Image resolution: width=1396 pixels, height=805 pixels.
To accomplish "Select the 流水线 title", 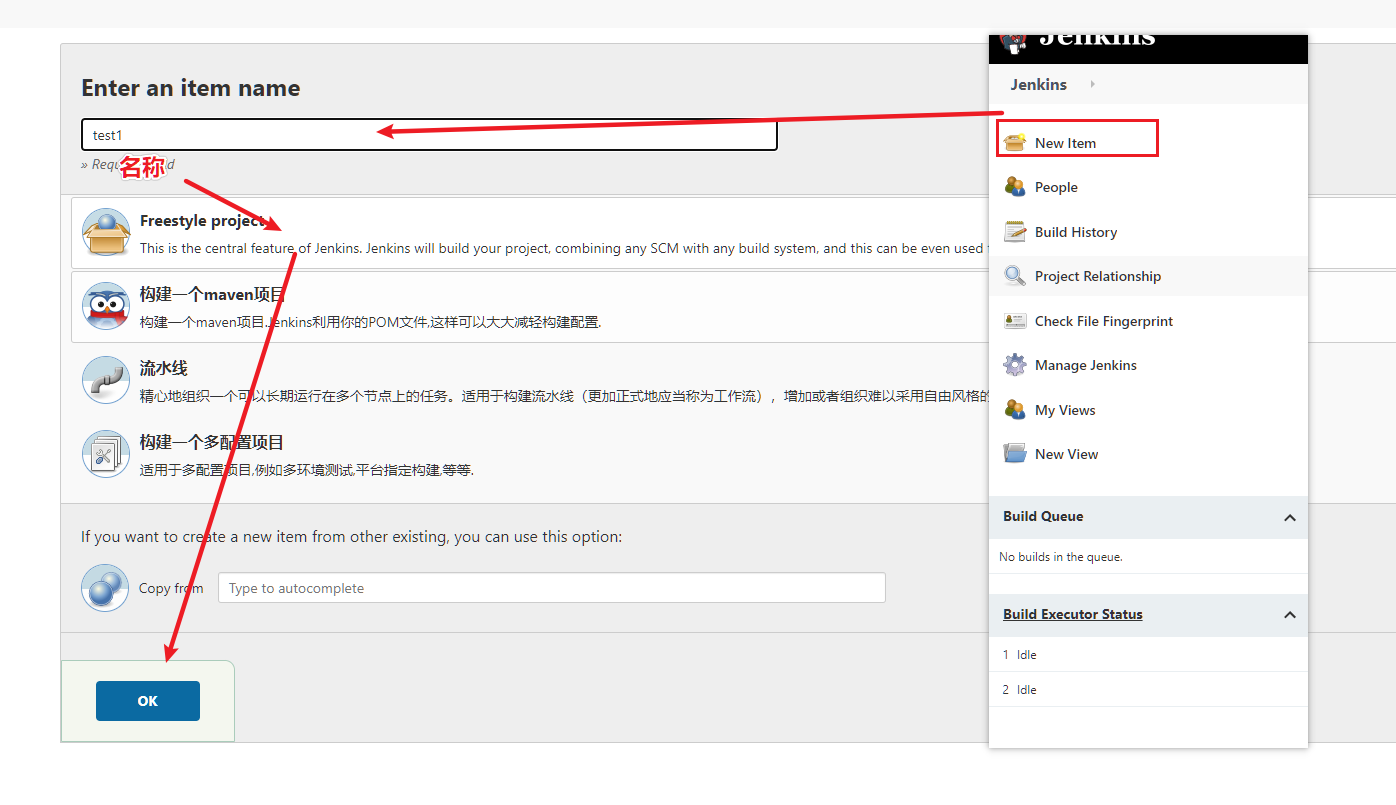I will [x=164, y=368].
